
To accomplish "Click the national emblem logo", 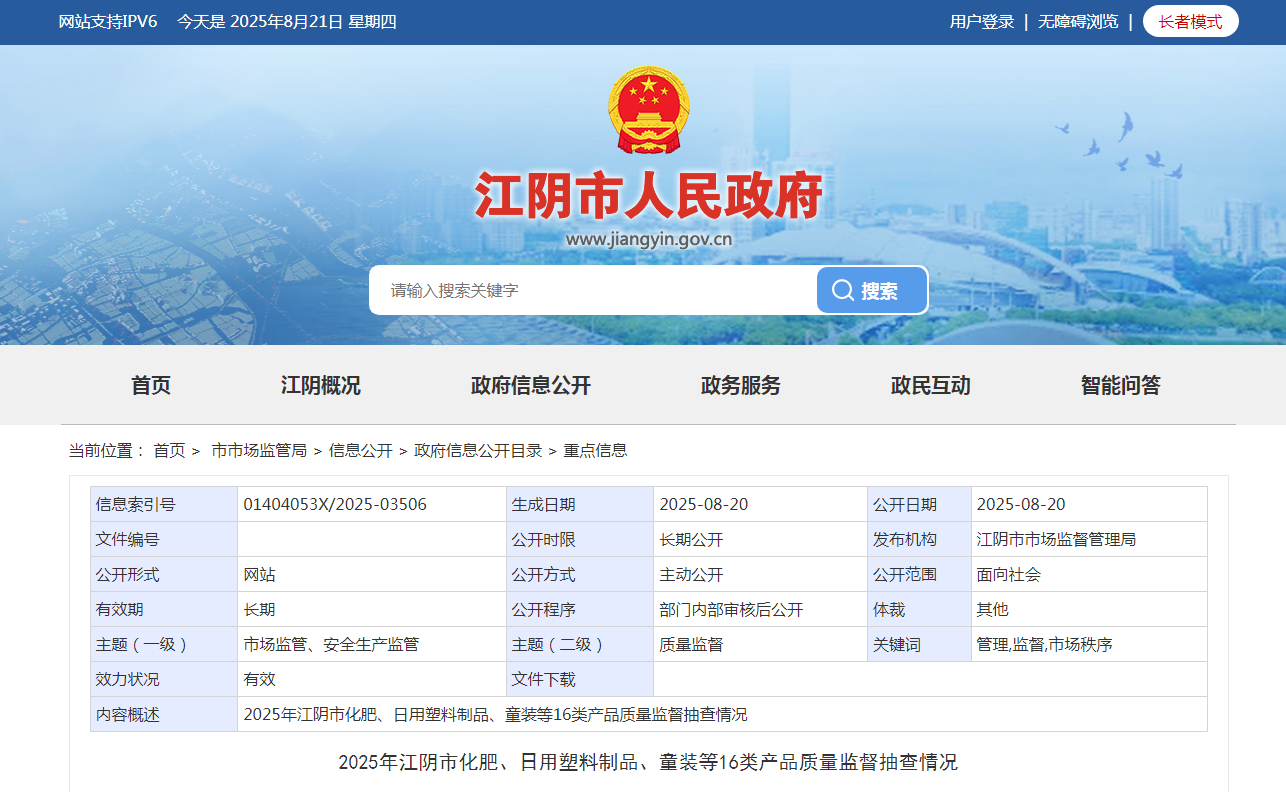I will (x=649, y=110).
